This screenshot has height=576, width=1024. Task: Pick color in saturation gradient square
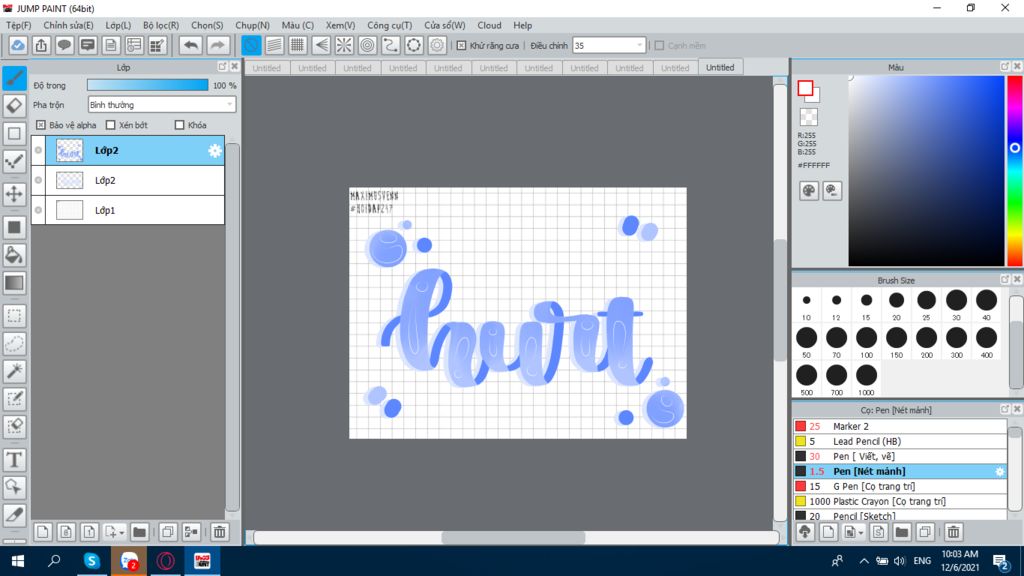click(x=926, y=170)
